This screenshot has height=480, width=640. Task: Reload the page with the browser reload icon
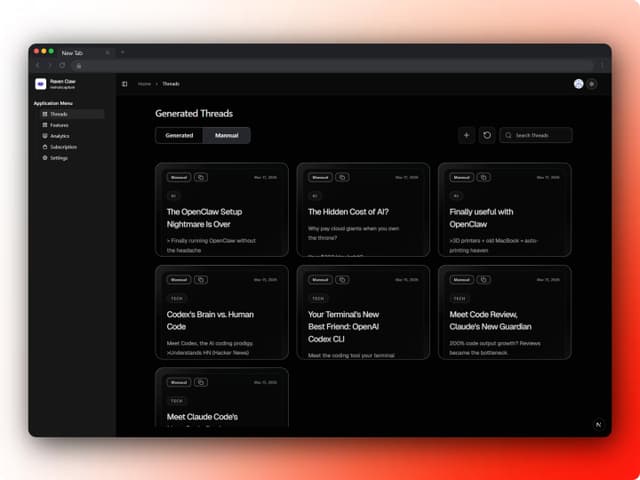[62, 65]
